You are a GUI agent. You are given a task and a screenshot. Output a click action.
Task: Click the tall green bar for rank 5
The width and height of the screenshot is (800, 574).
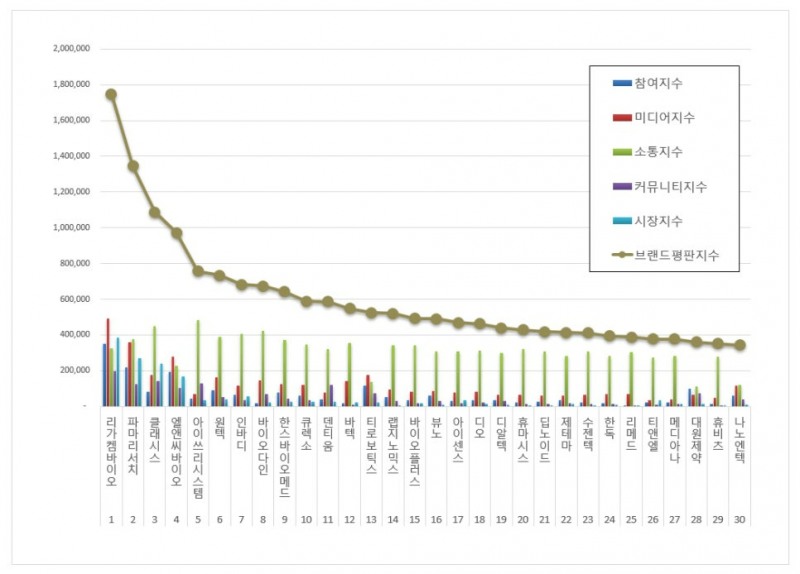(x=198, y=363)
